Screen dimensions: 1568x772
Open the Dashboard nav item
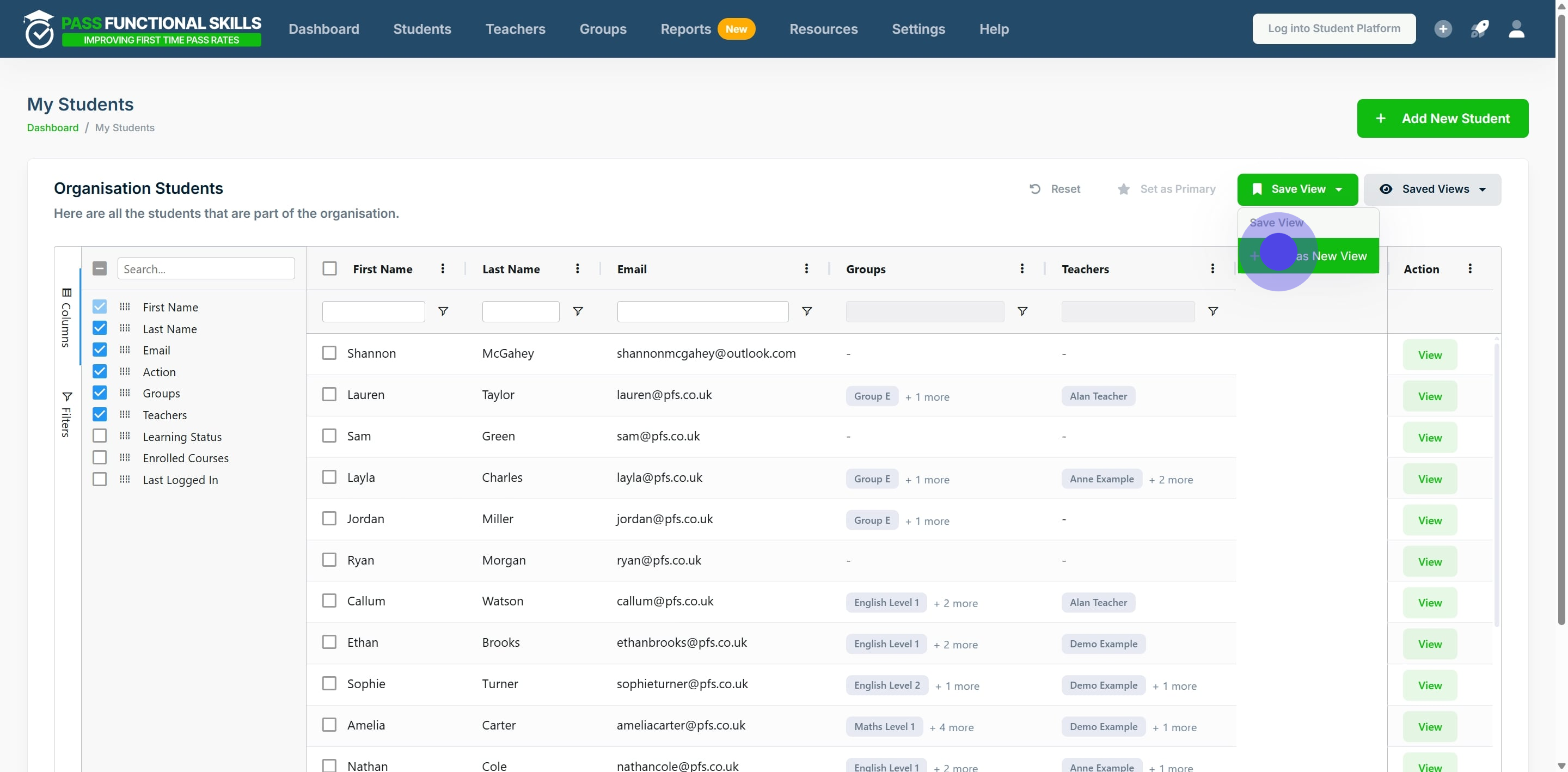(324, 29)
